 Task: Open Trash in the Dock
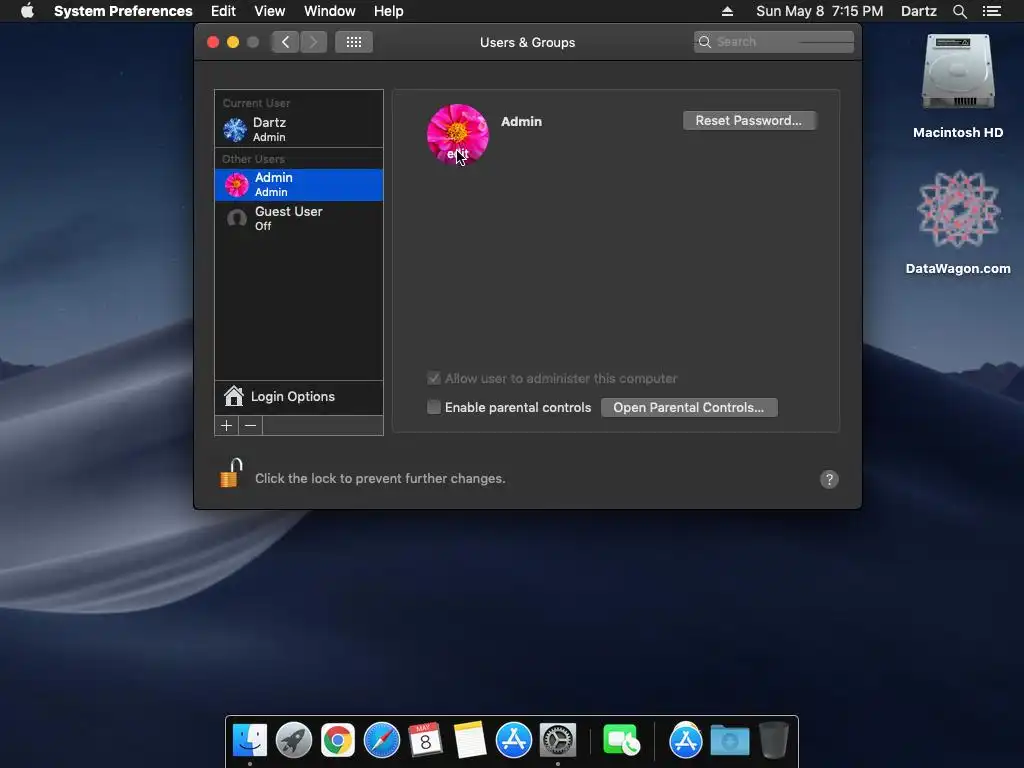[774, 741]
